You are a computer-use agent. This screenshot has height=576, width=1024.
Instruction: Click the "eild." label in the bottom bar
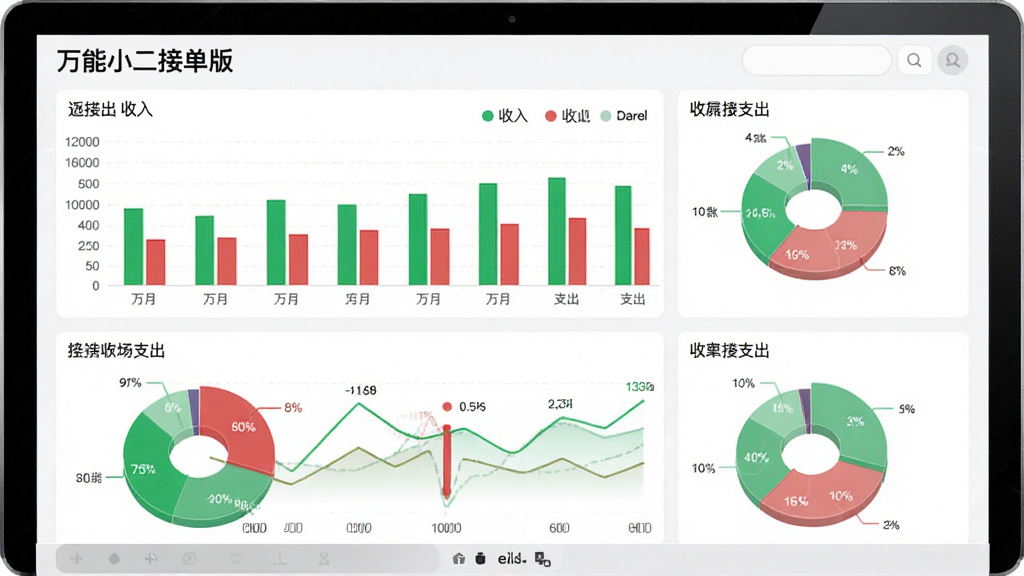(512, 559)
